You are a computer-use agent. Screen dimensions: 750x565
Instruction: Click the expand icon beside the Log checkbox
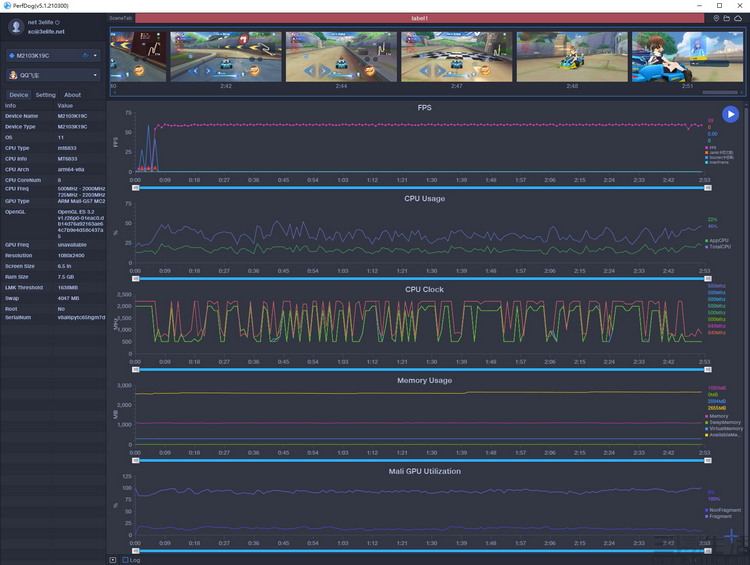pos(113,560)
